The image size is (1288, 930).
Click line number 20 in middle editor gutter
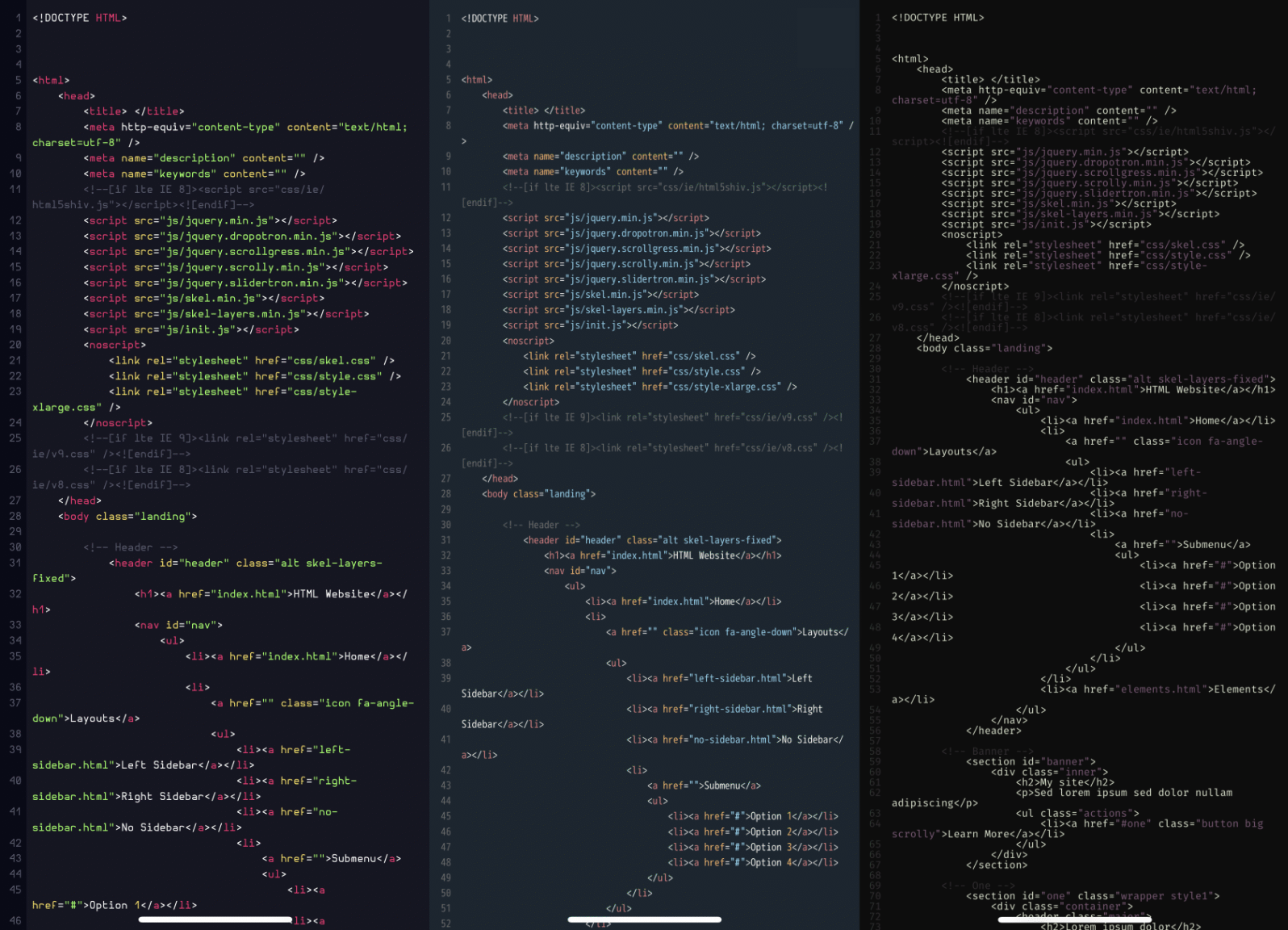pyautogui.click(x=446, y=341)
